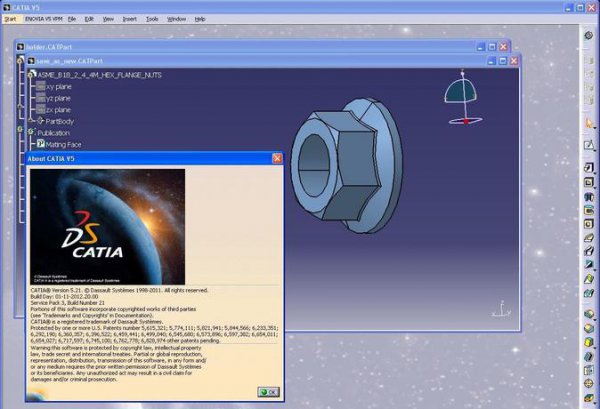Select the yz plane in tree
This screenshot has height=409, width=600.
coord(58,98)
